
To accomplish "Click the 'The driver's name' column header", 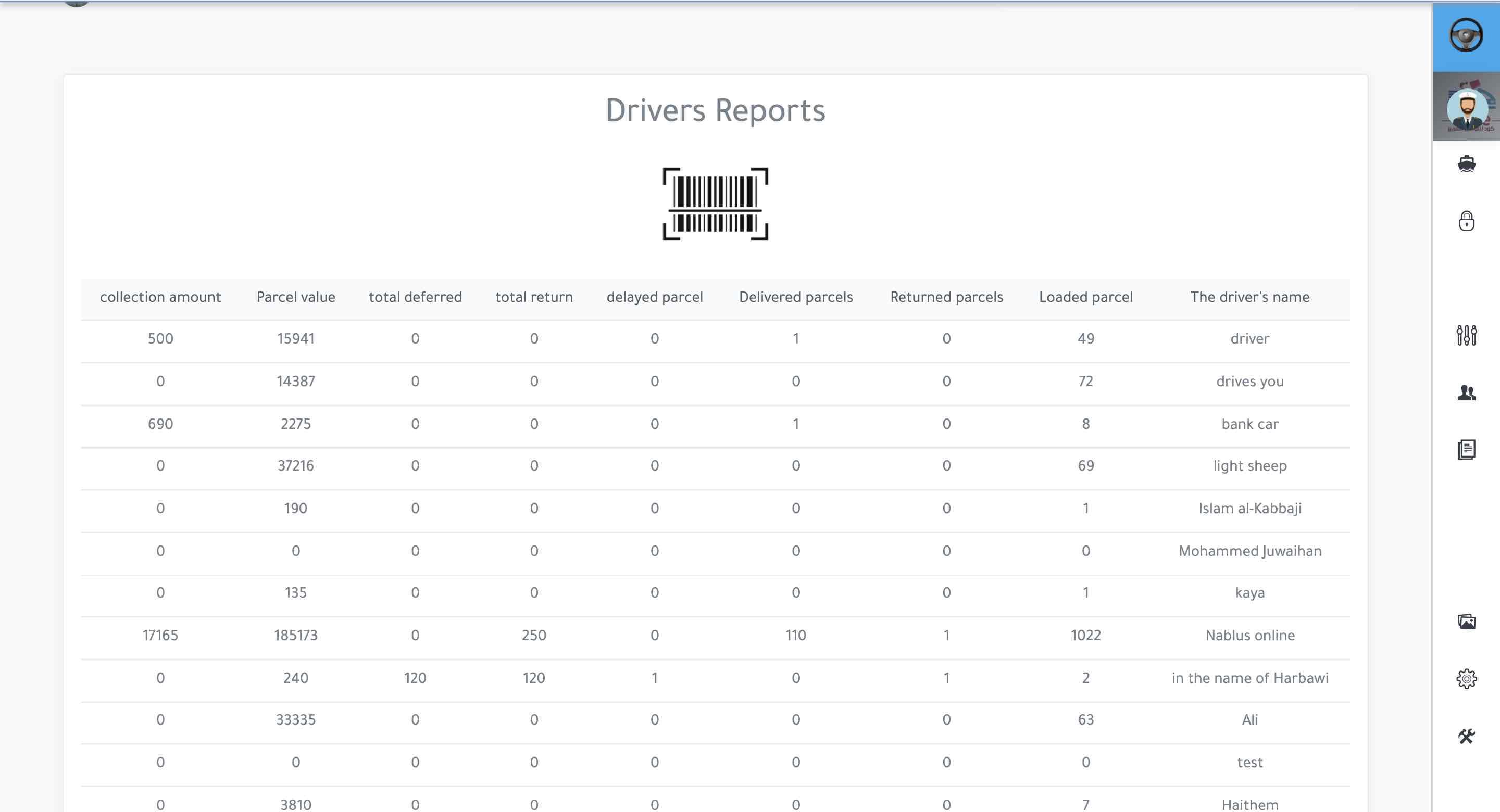I will pyautogui.click(x=1249, y=297).
